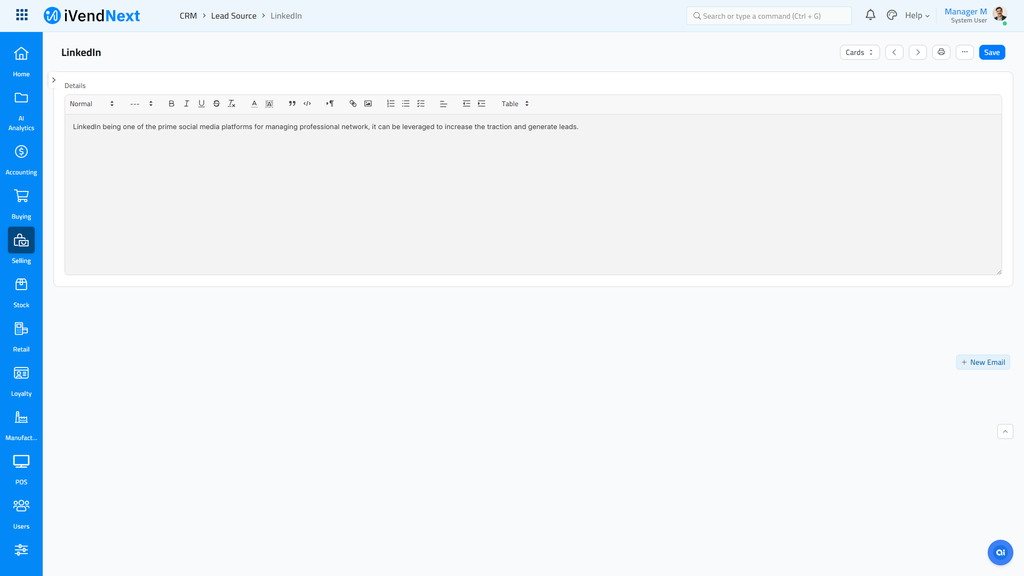The height and width of the screenshot is (576, 1024).
Task: Open the Stock module
Action: point(21,292)
